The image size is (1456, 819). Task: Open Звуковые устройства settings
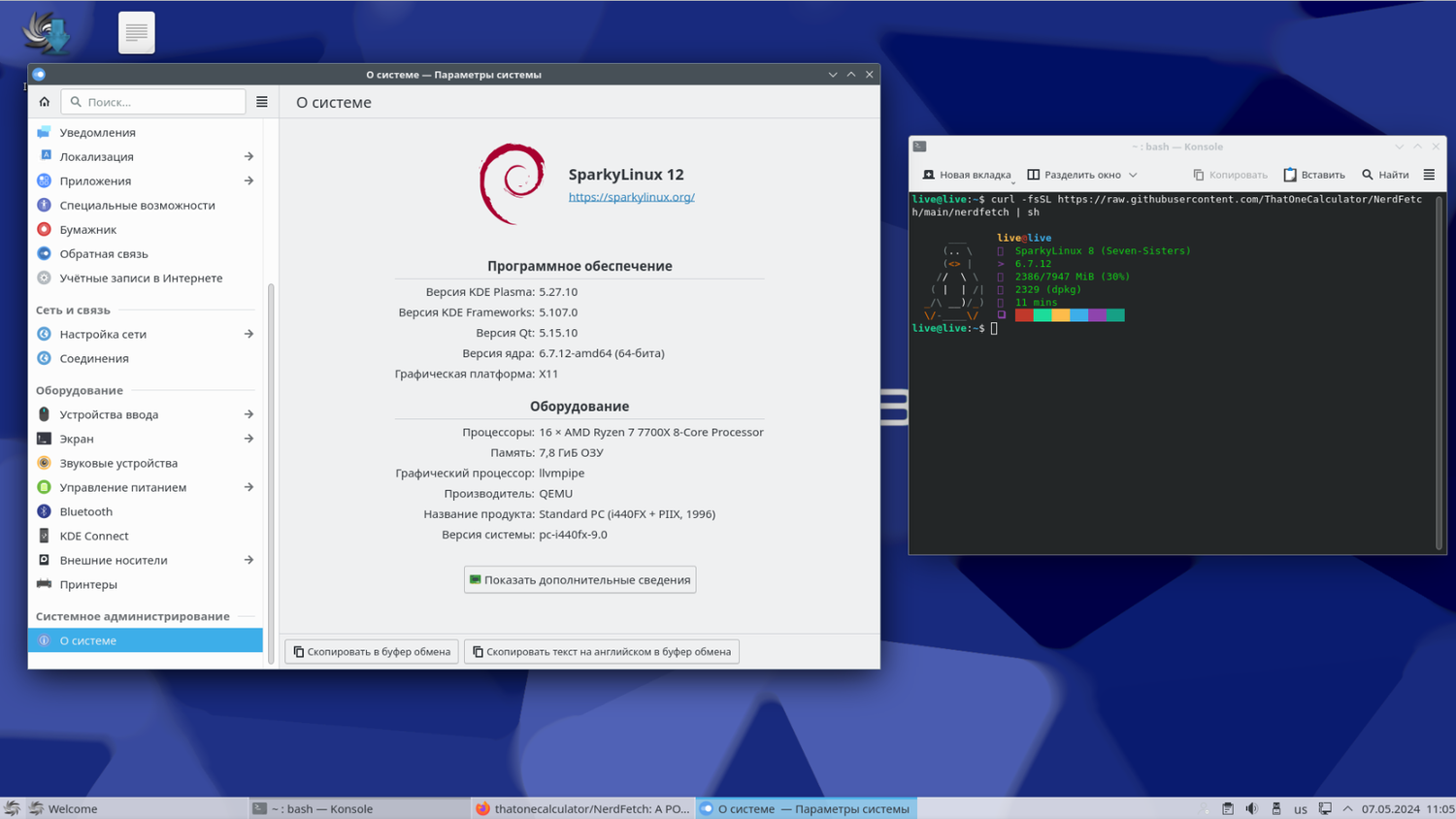(146, 463)
